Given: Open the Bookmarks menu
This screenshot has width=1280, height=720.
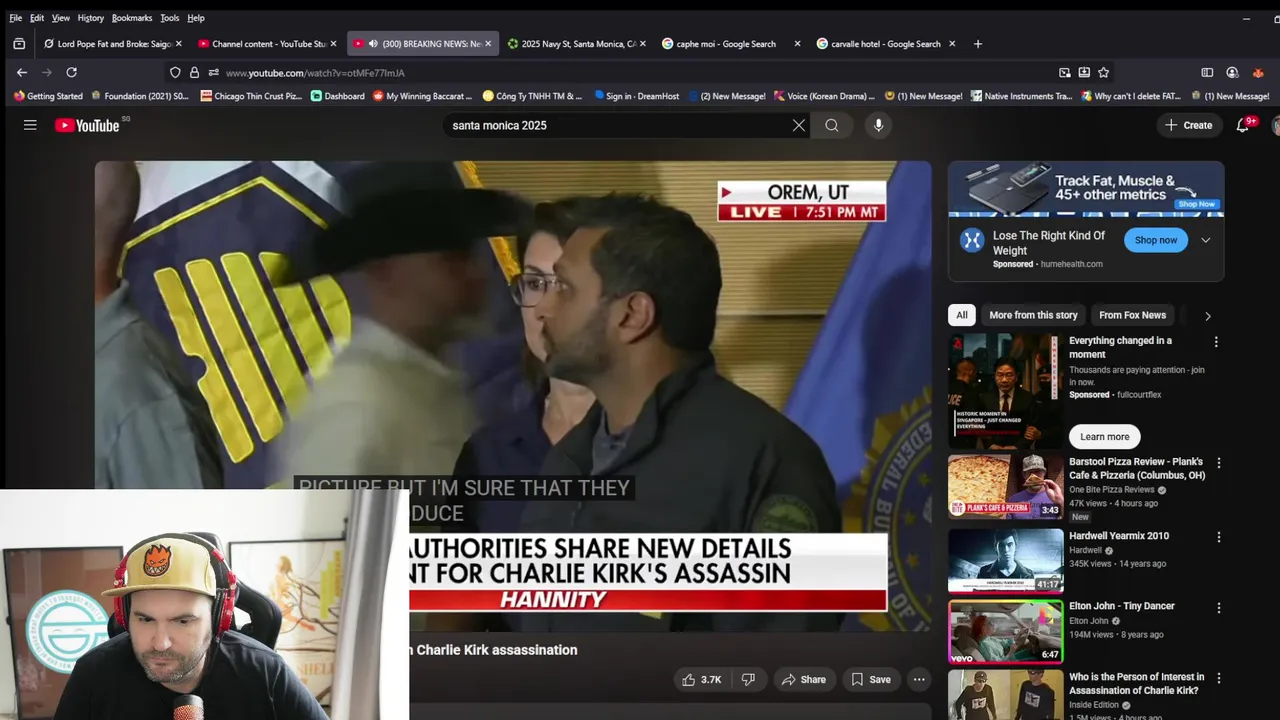Looking at the screenshot, I should [132, 18].
